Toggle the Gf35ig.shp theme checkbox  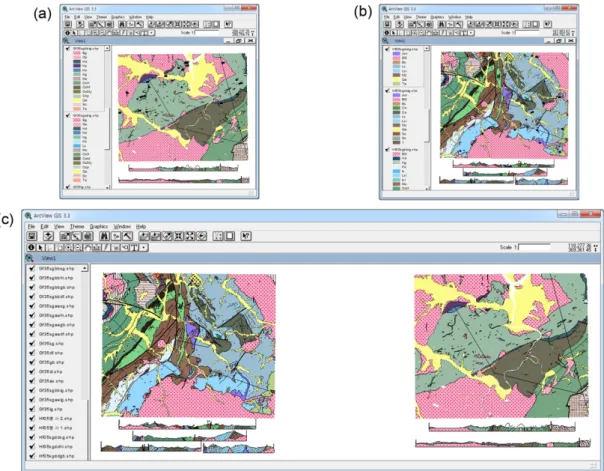32,409
